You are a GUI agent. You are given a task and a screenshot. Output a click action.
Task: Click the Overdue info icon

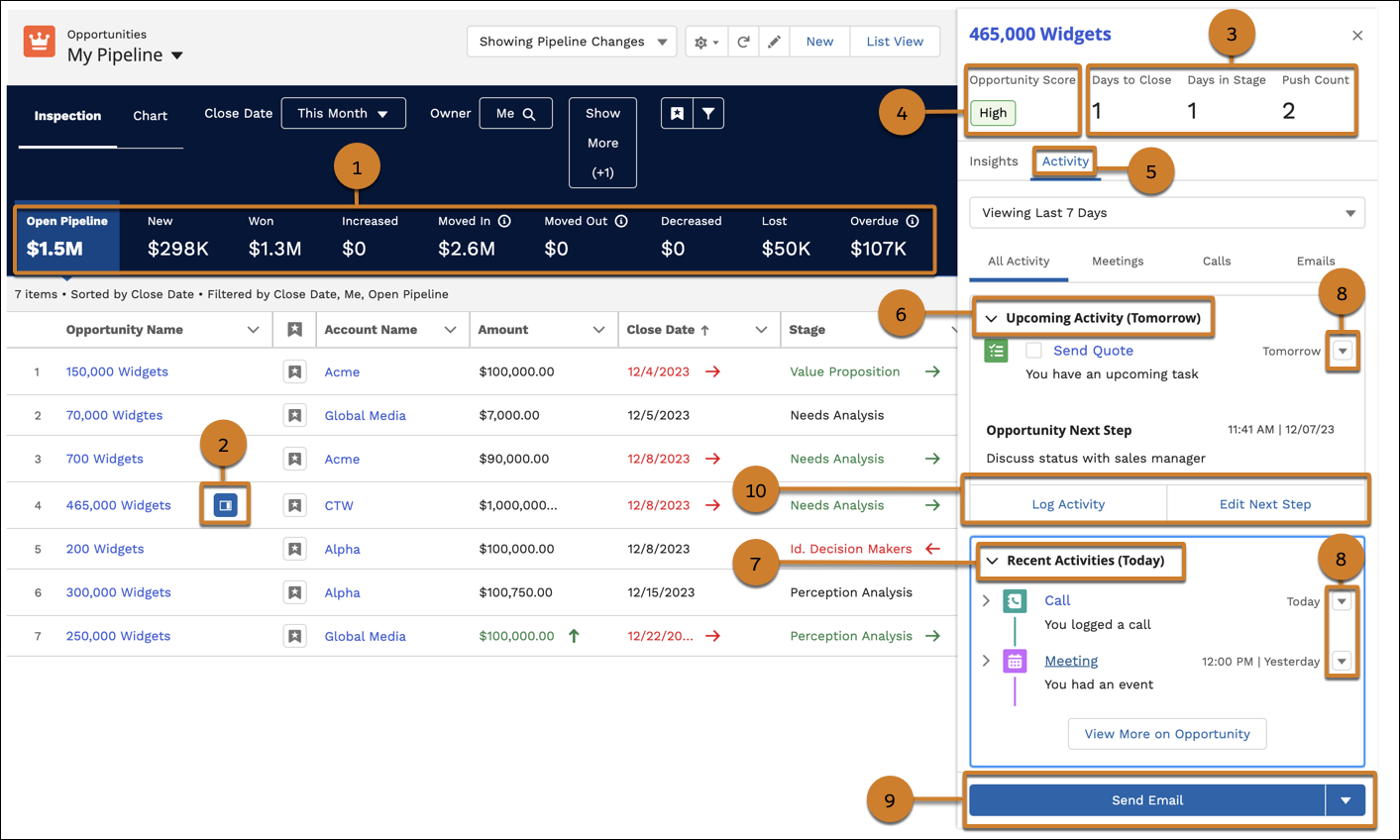pos(913,221)
